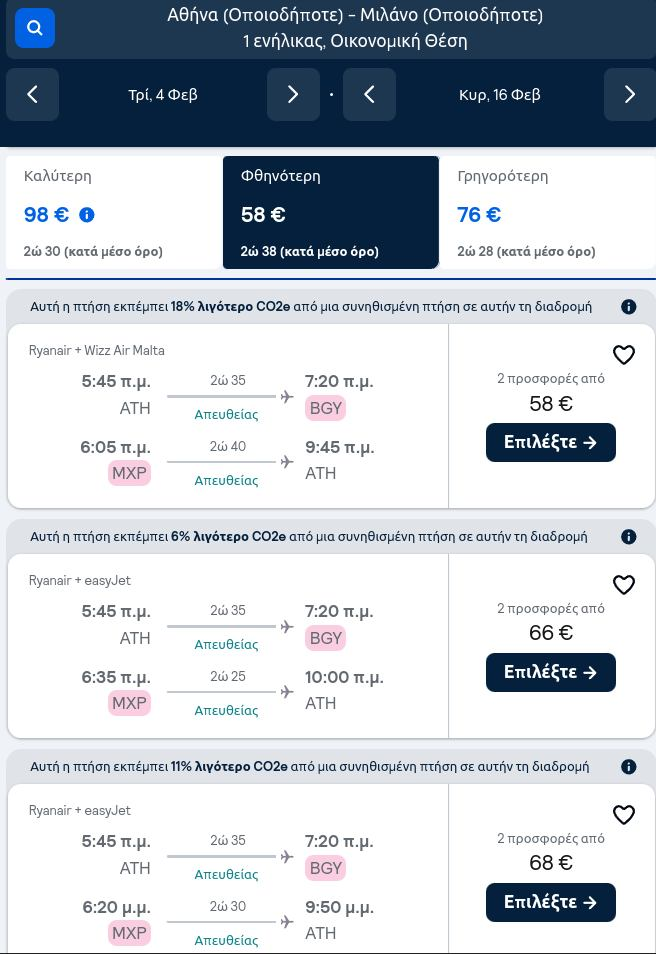Click Επιλέξτε for the 58 € flight
Image resolution: width=656 pixels, height=954 pixels.
point(551,442)
